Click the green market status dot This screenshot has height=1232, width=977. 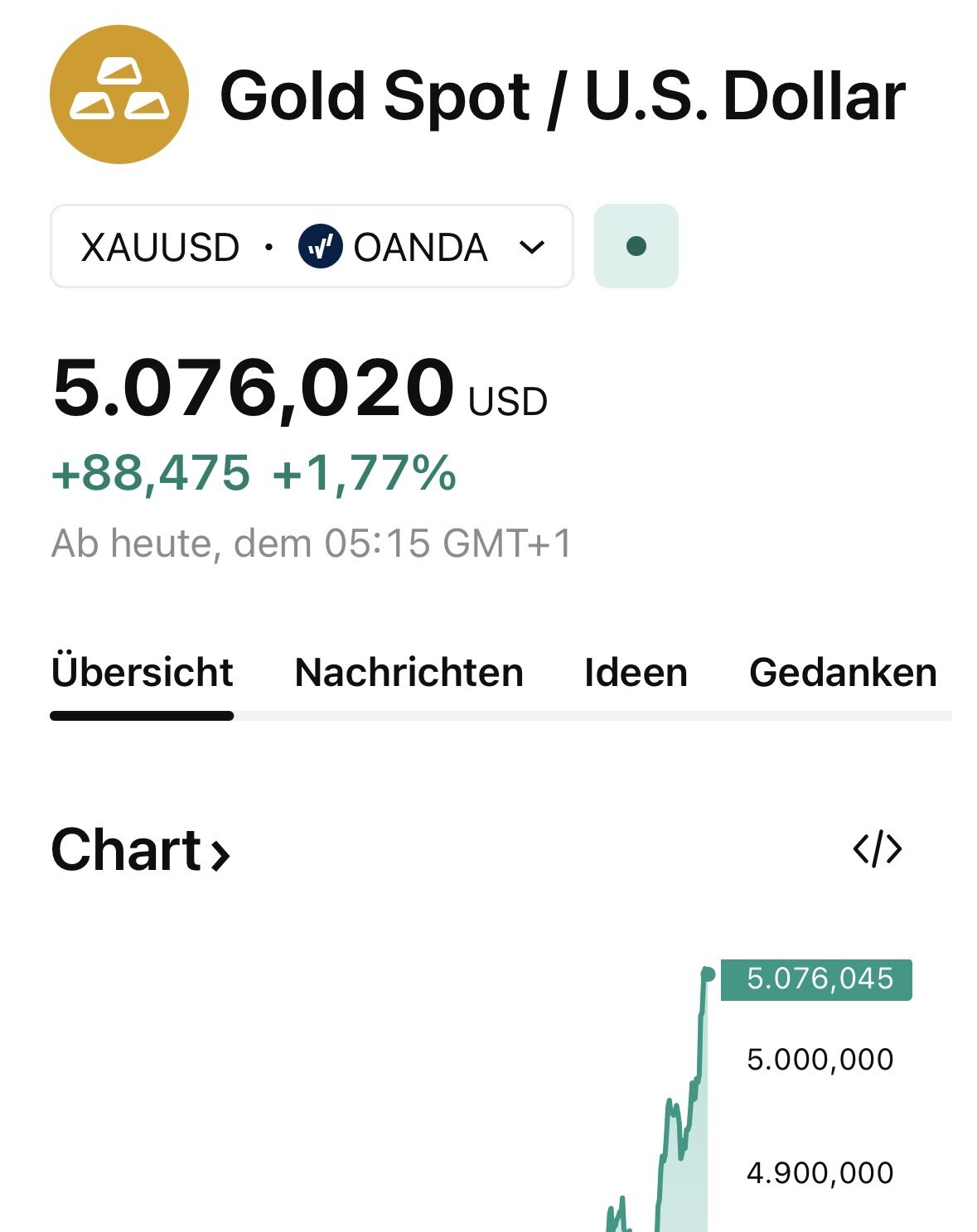(636, 246)
